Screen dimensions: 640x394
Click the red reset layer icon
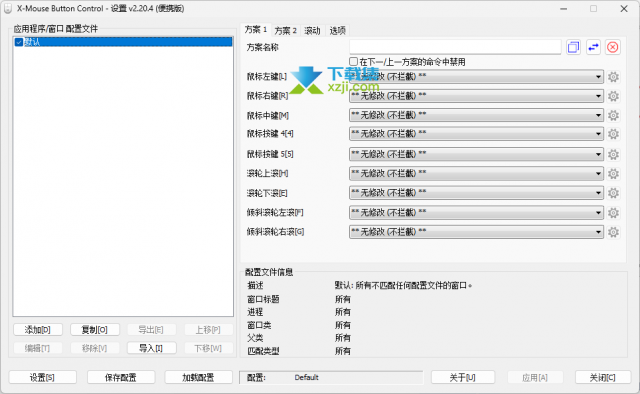click(613, 47)
